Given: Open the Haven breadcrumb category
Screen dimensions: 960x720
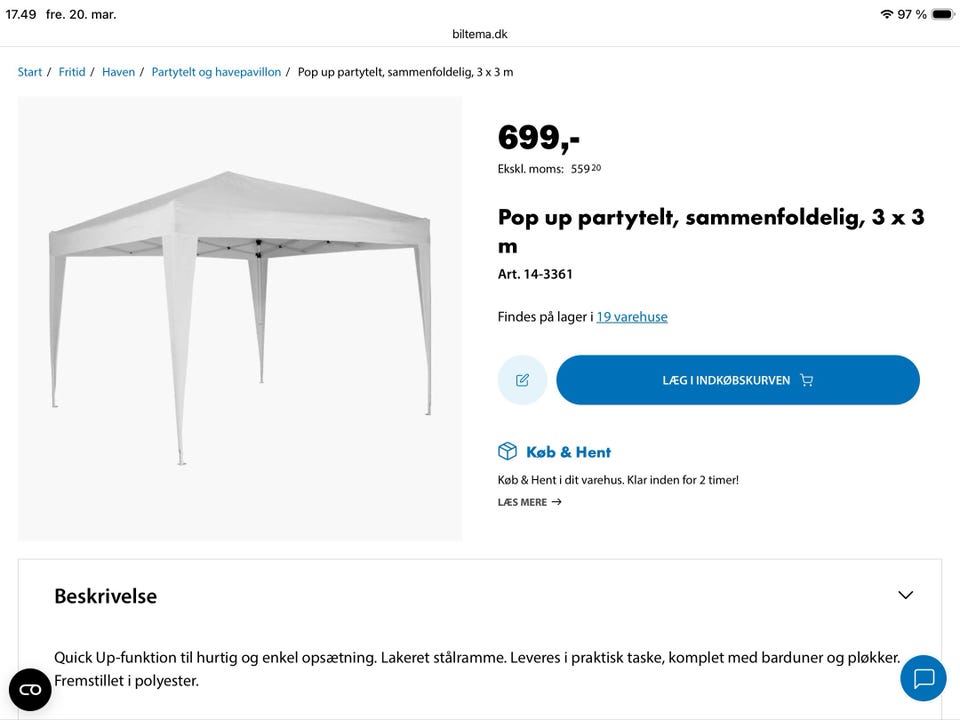Looking at the screenshot, I should 118,72.
